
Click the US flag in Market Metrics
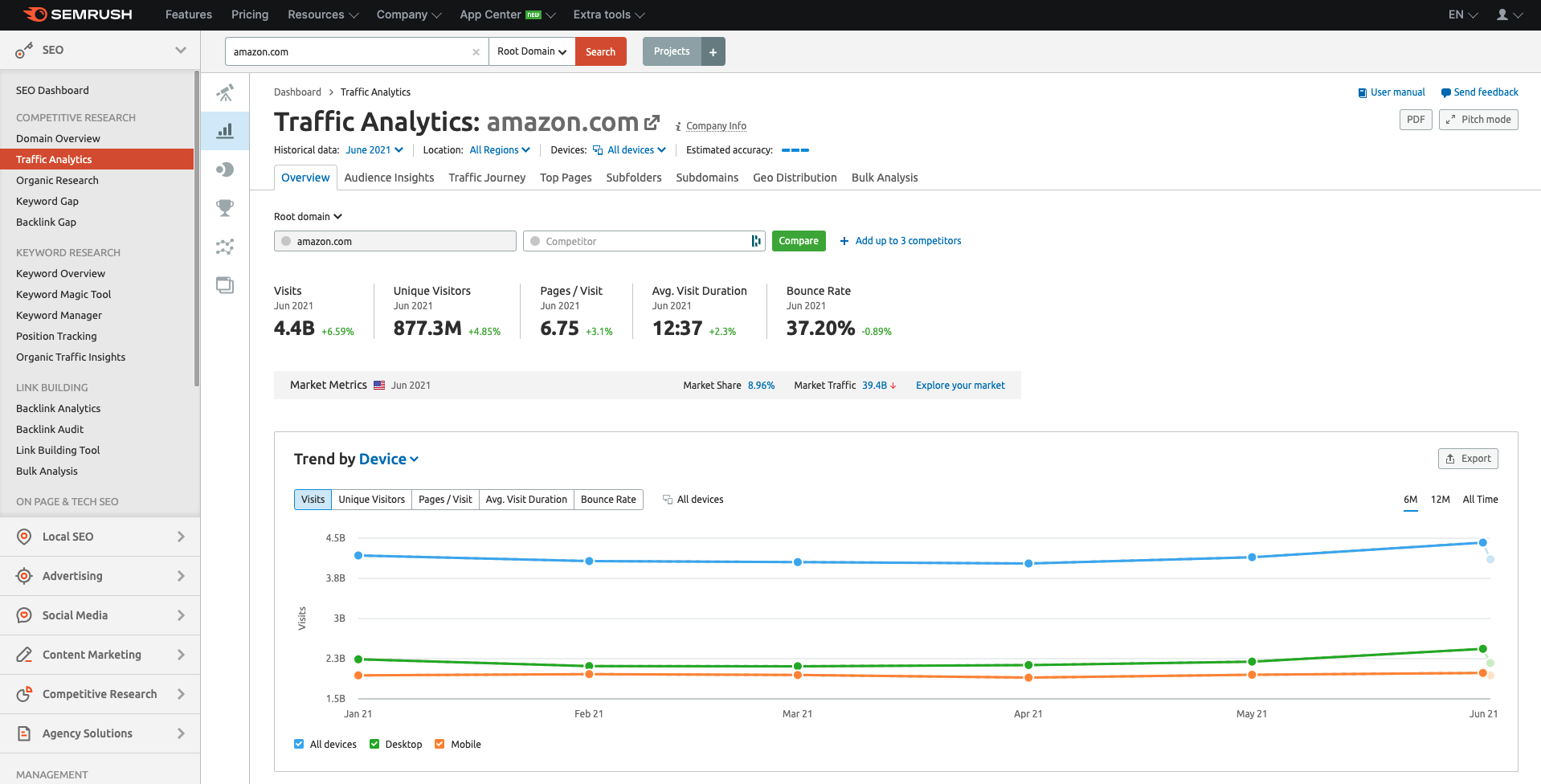click(x=379, y=385)
